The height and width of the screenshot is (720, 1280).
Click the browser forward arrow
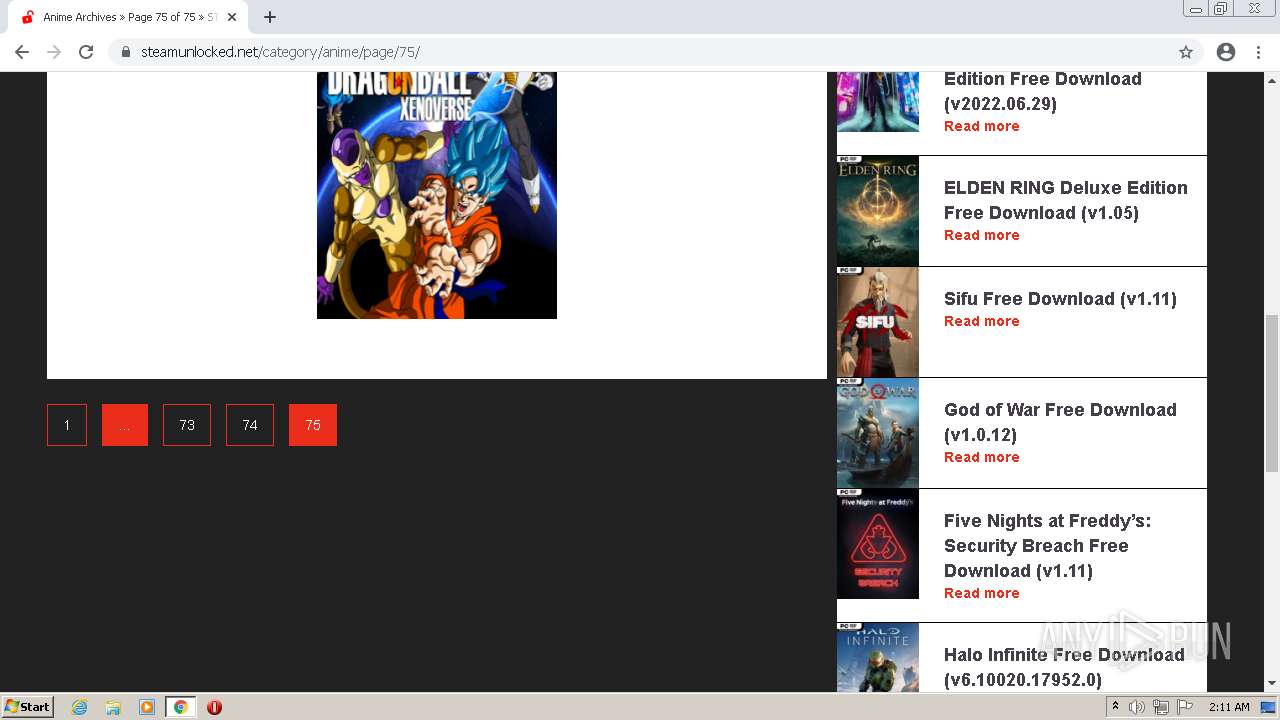tap(54, 52)
